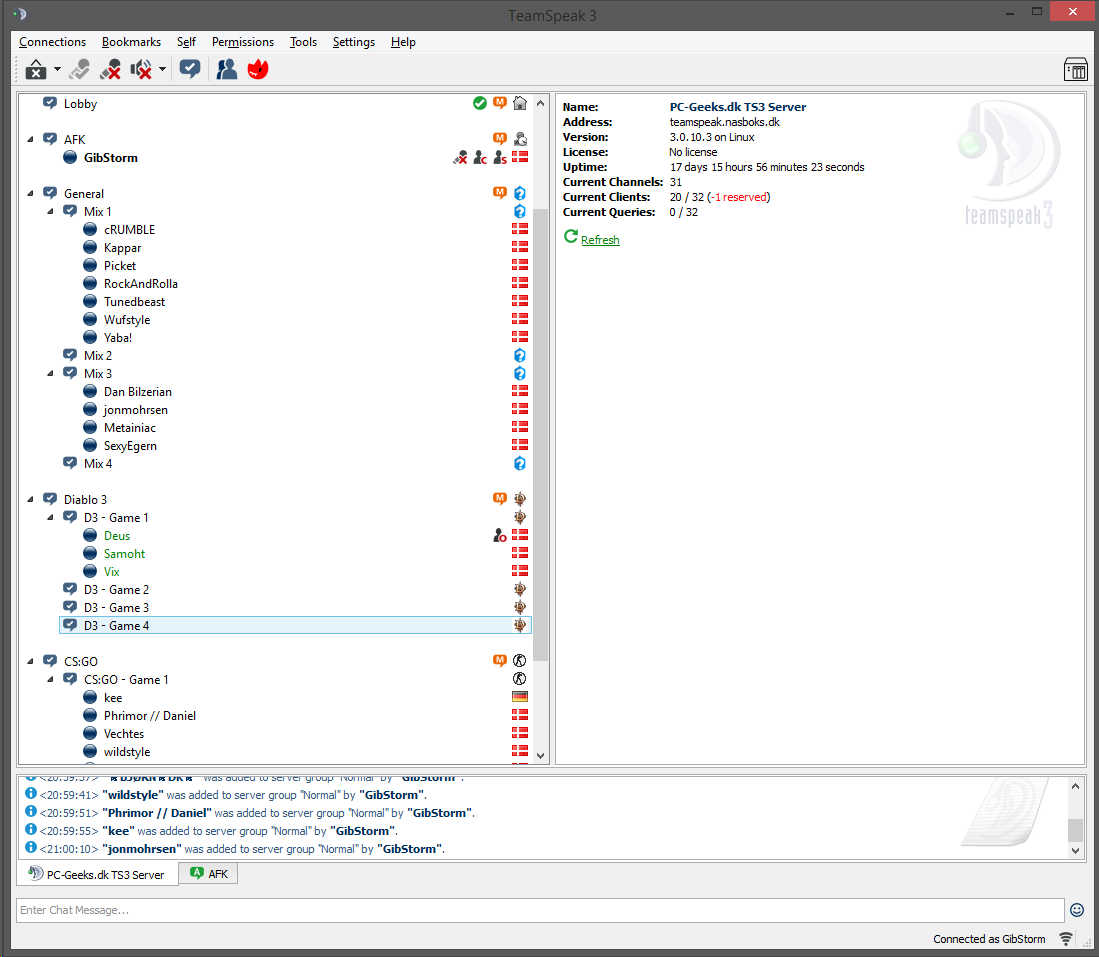Click the blue question icon on Mix 2
Screen dimensions: 1099x957
point(519,355)
